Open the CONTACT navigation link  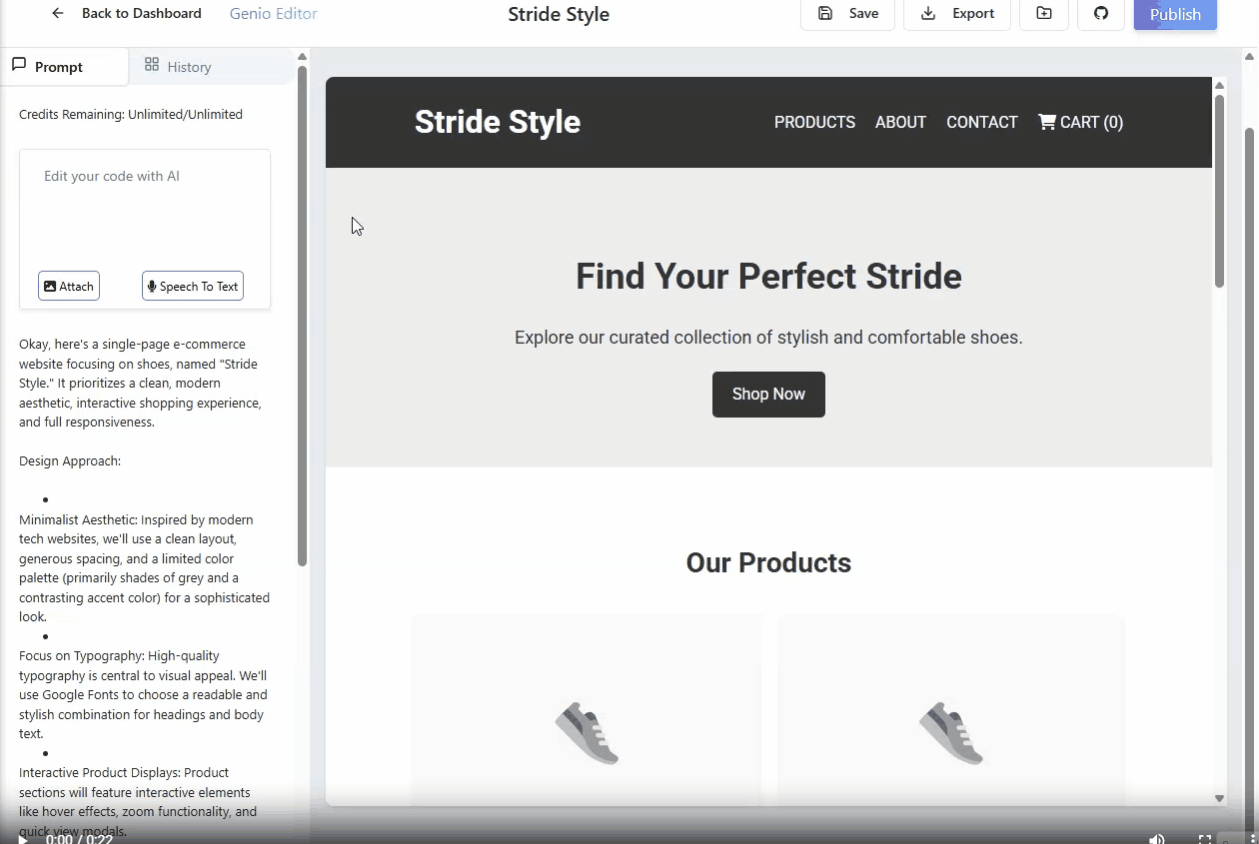pos(981,122)
